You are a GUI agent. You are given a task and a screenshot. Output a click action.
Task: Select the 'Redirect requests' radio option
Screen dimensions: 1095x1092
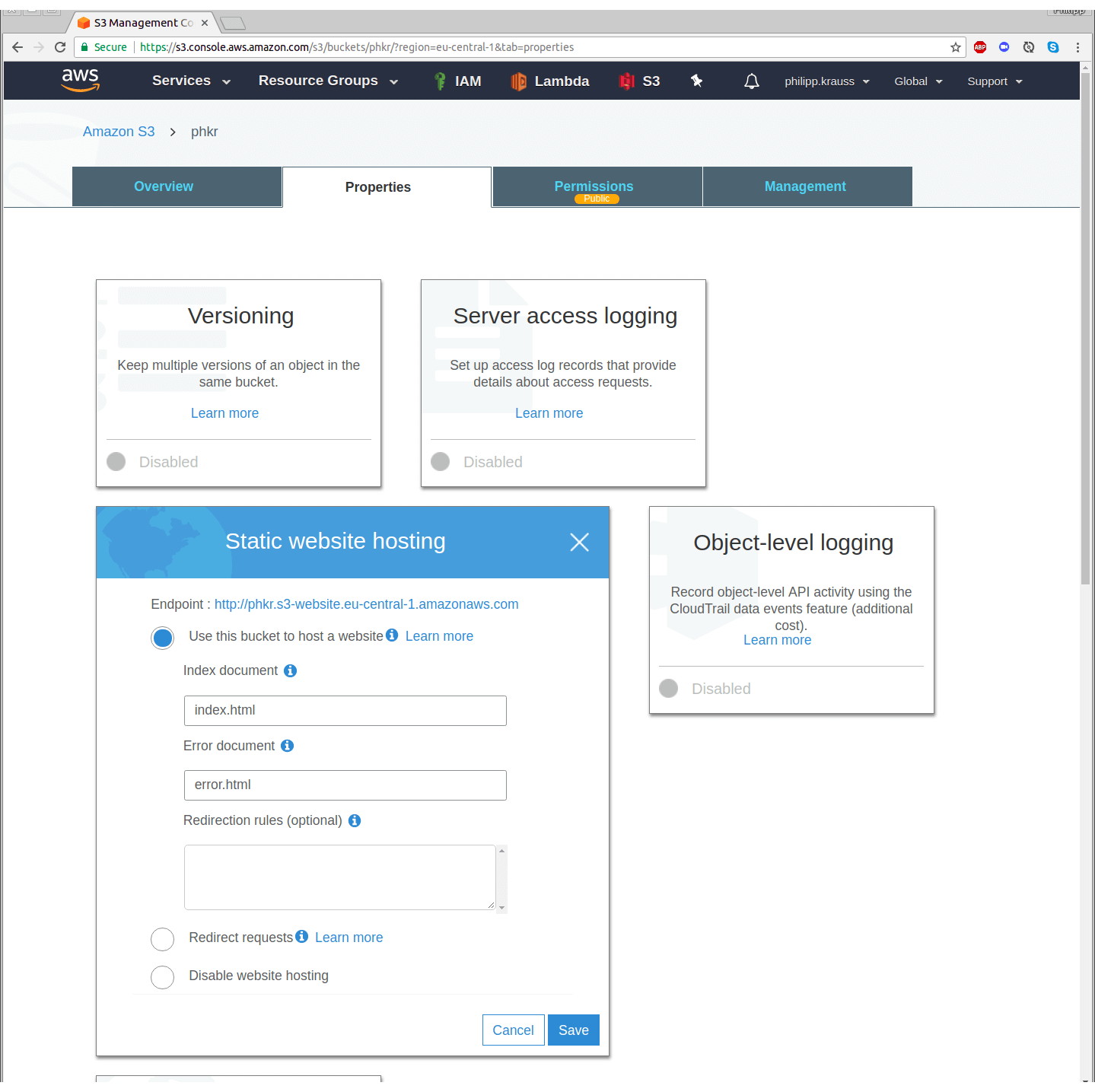pos(163,939)
